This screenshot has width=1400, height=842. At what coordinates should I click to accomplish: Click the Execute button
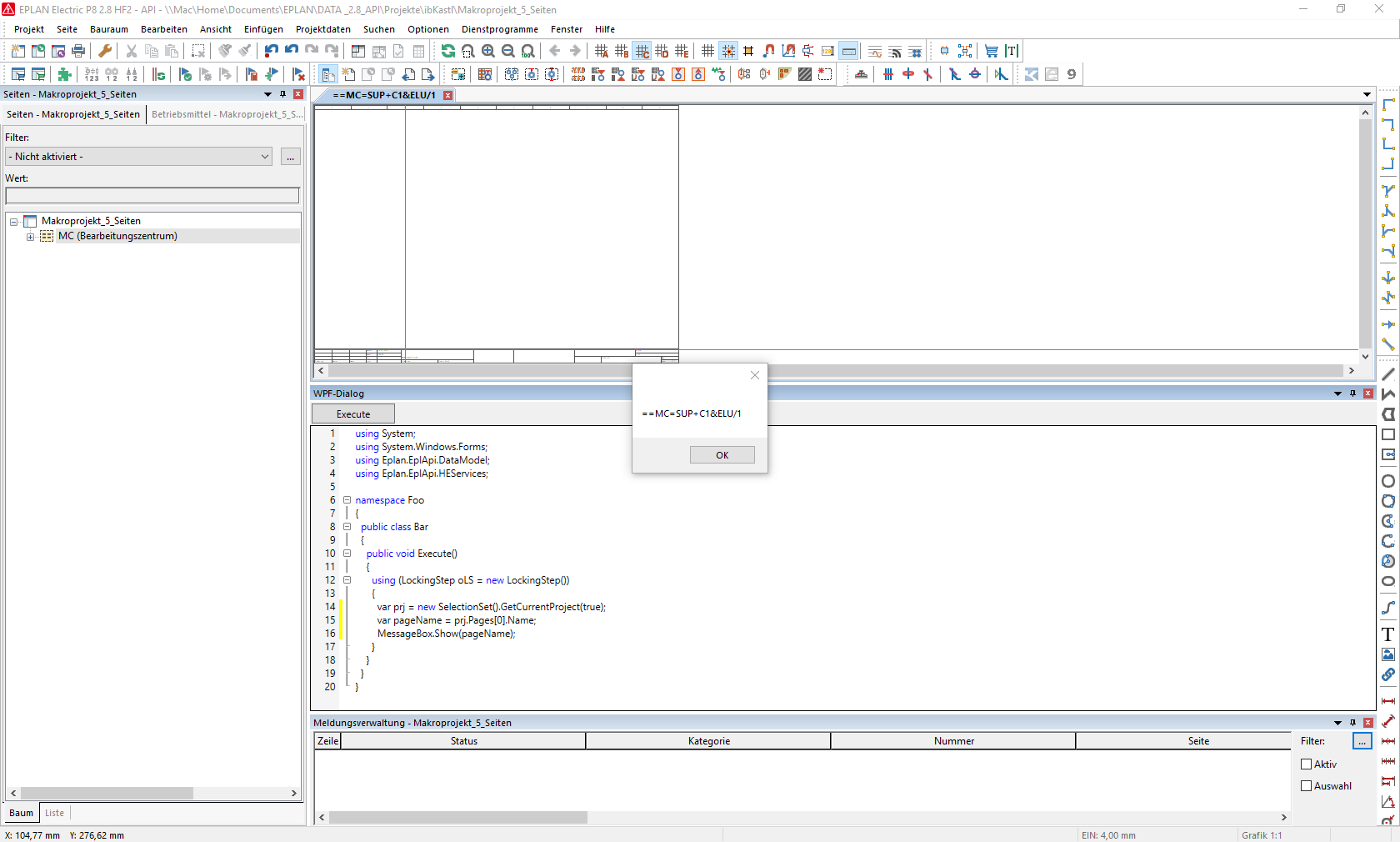point(353,413)
